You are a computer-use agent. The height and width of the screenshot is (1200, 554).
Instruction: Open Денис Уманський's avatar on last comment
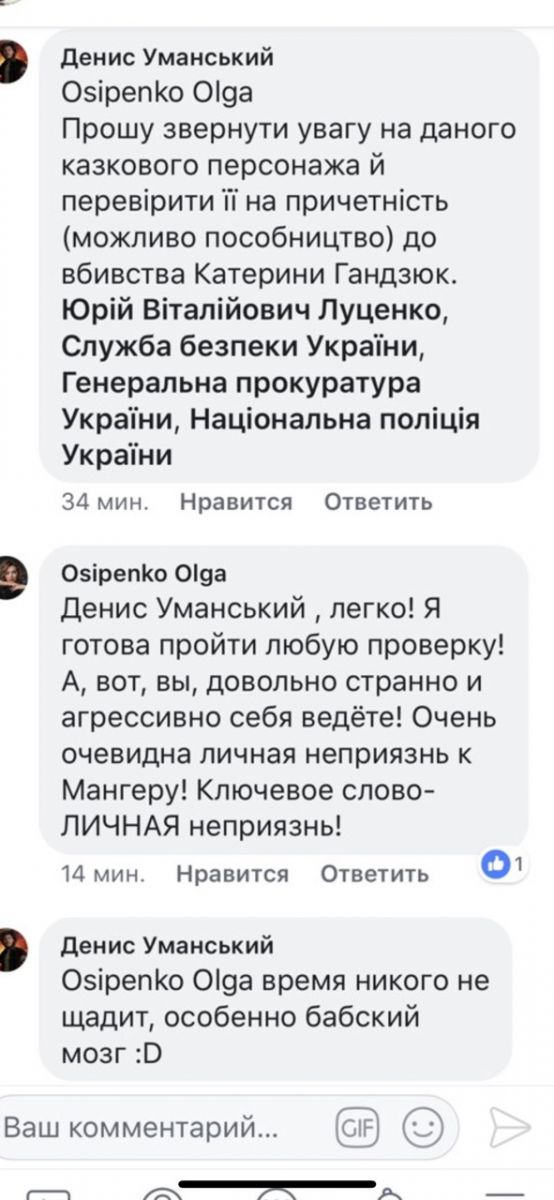[13, 949]
